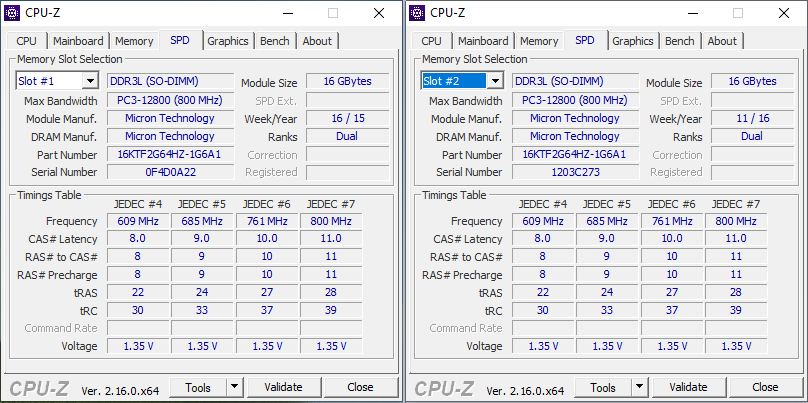The height and width of the screenshot is (403, 808).
Task: Click Validate in the left window
Action: pyautogui.click(x=283, y=387)
